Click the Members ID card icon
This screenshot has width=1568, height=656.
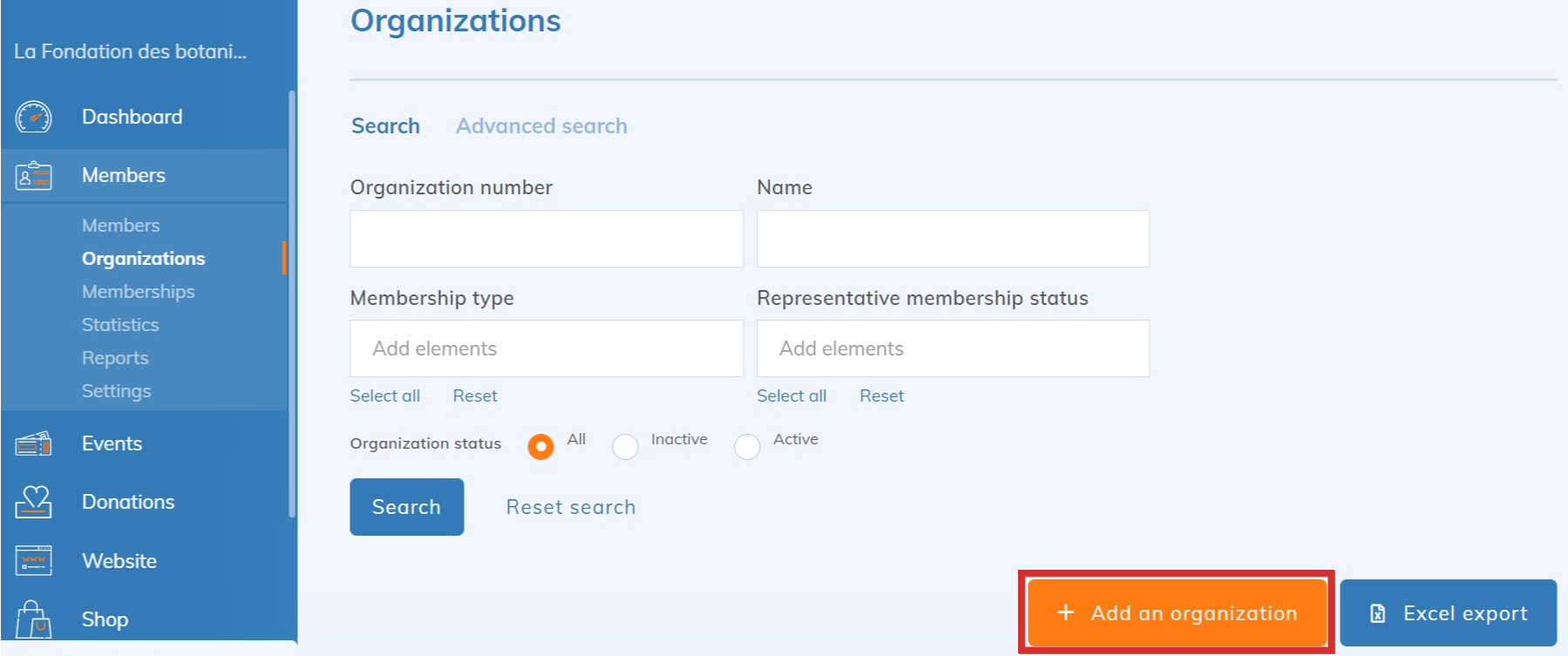[x=34, y=176]
